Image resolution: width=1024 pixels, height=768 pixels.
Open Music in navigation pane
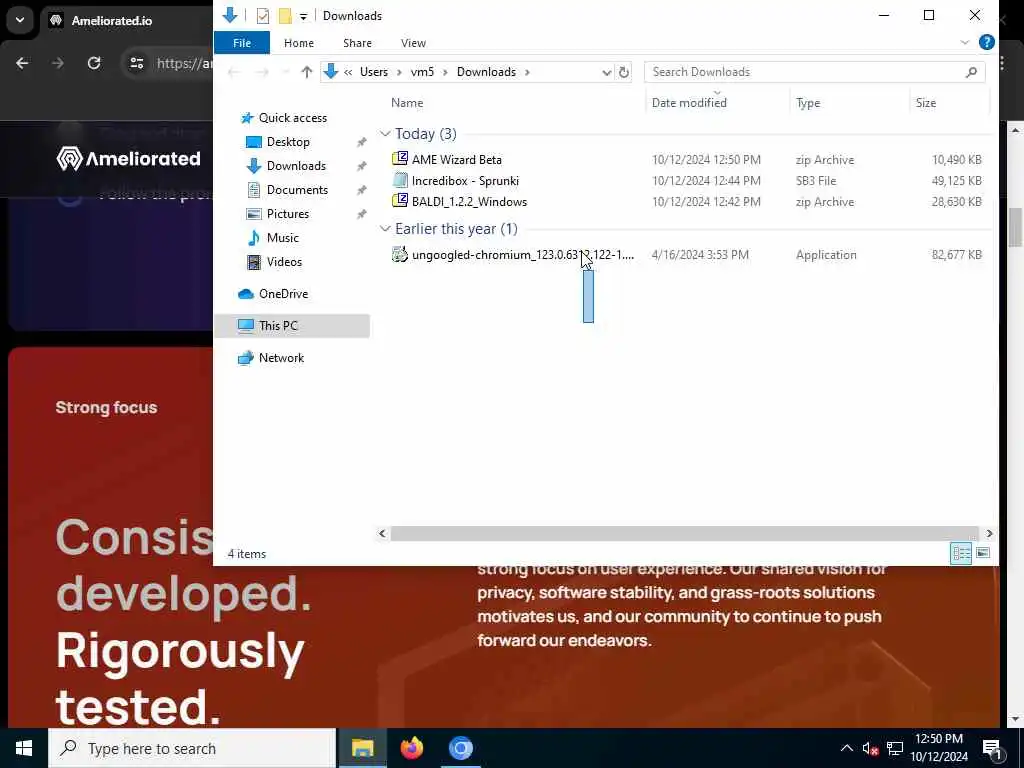click(x=282, y=238)
